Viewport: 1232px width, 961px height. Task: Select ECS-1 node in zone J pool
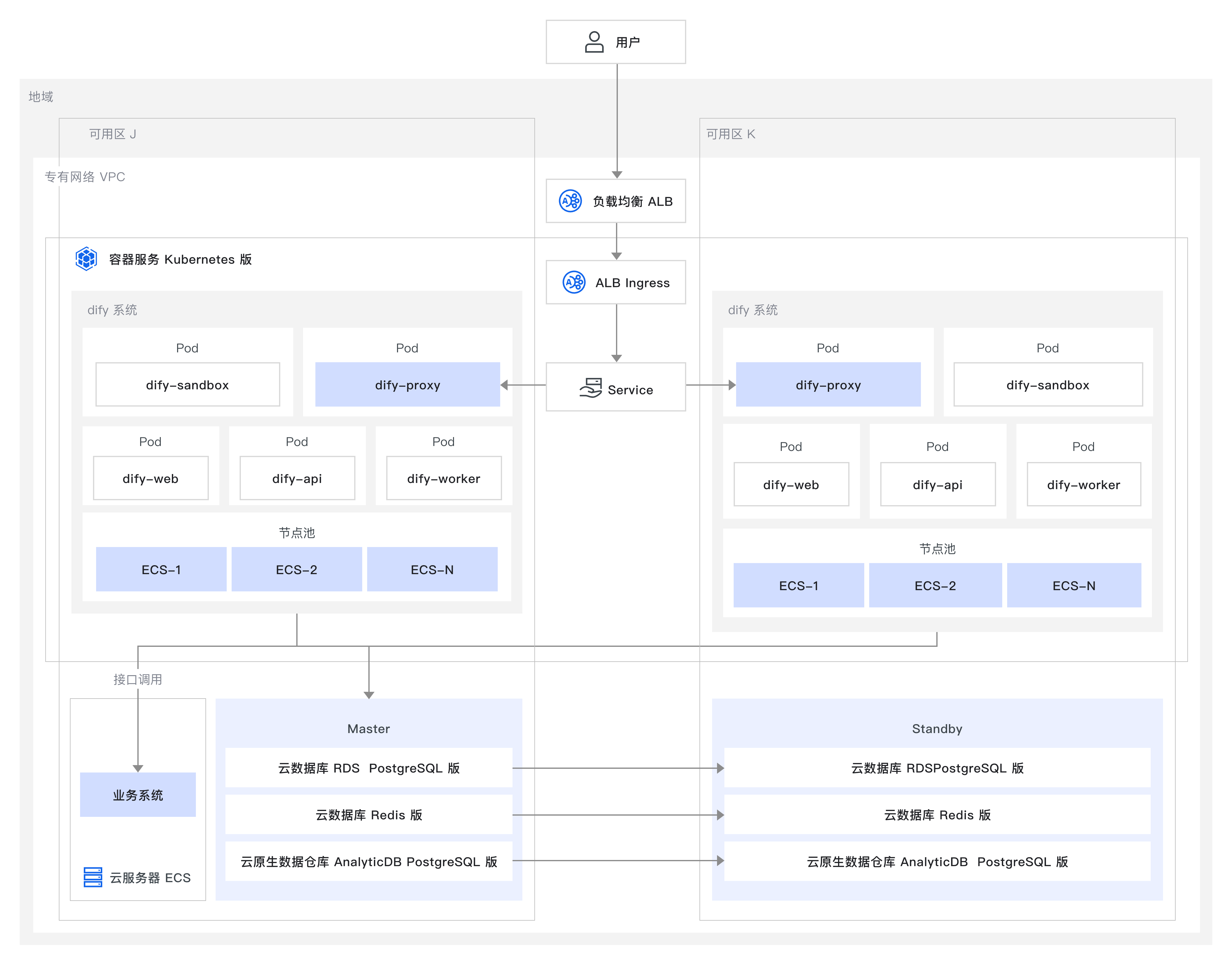[161, 569]
